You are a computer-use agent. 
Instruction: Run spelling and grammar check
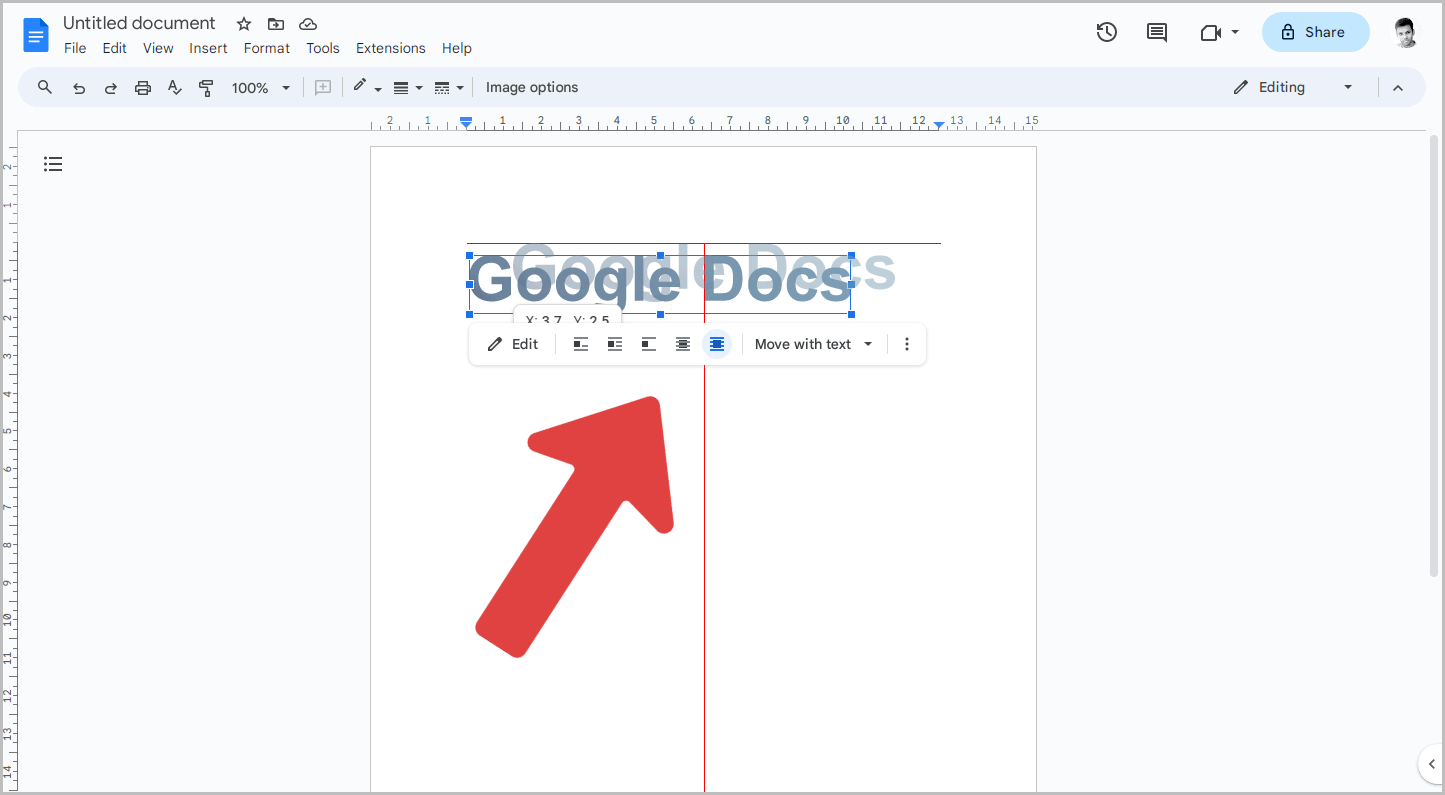tap(175, 88)
